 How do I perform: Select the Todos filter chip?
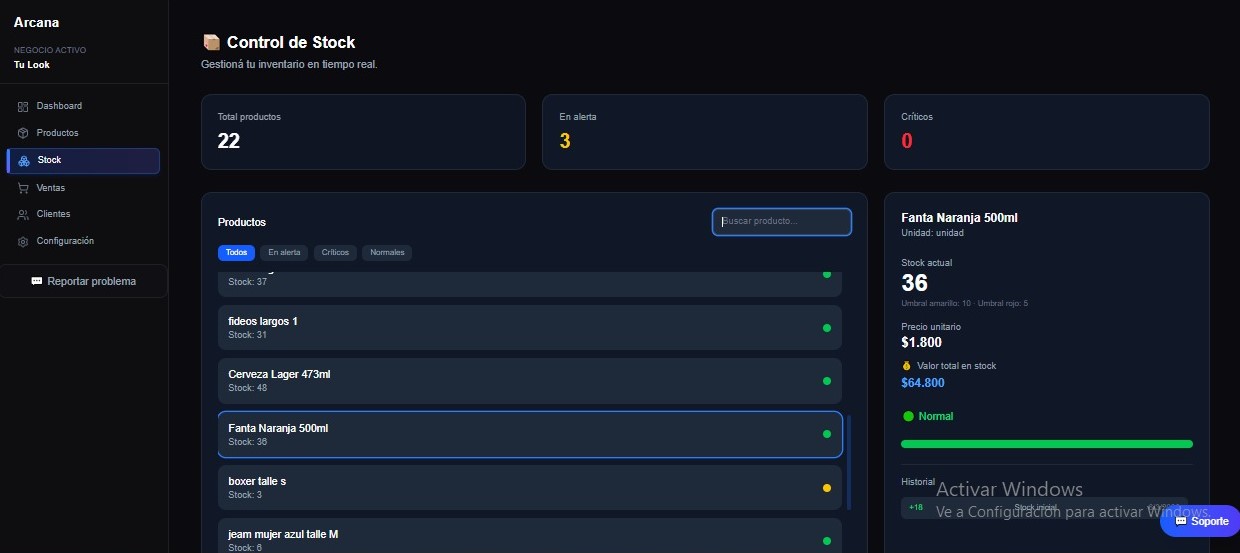click(236, 253)
